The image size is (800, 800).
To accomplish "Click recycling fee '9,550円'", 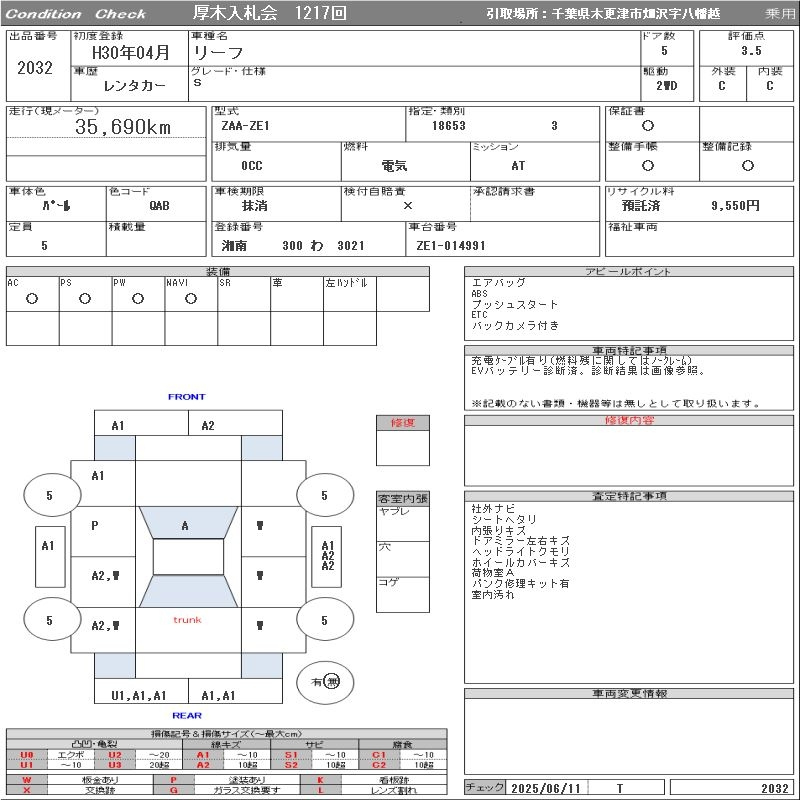I will point(735,206).
